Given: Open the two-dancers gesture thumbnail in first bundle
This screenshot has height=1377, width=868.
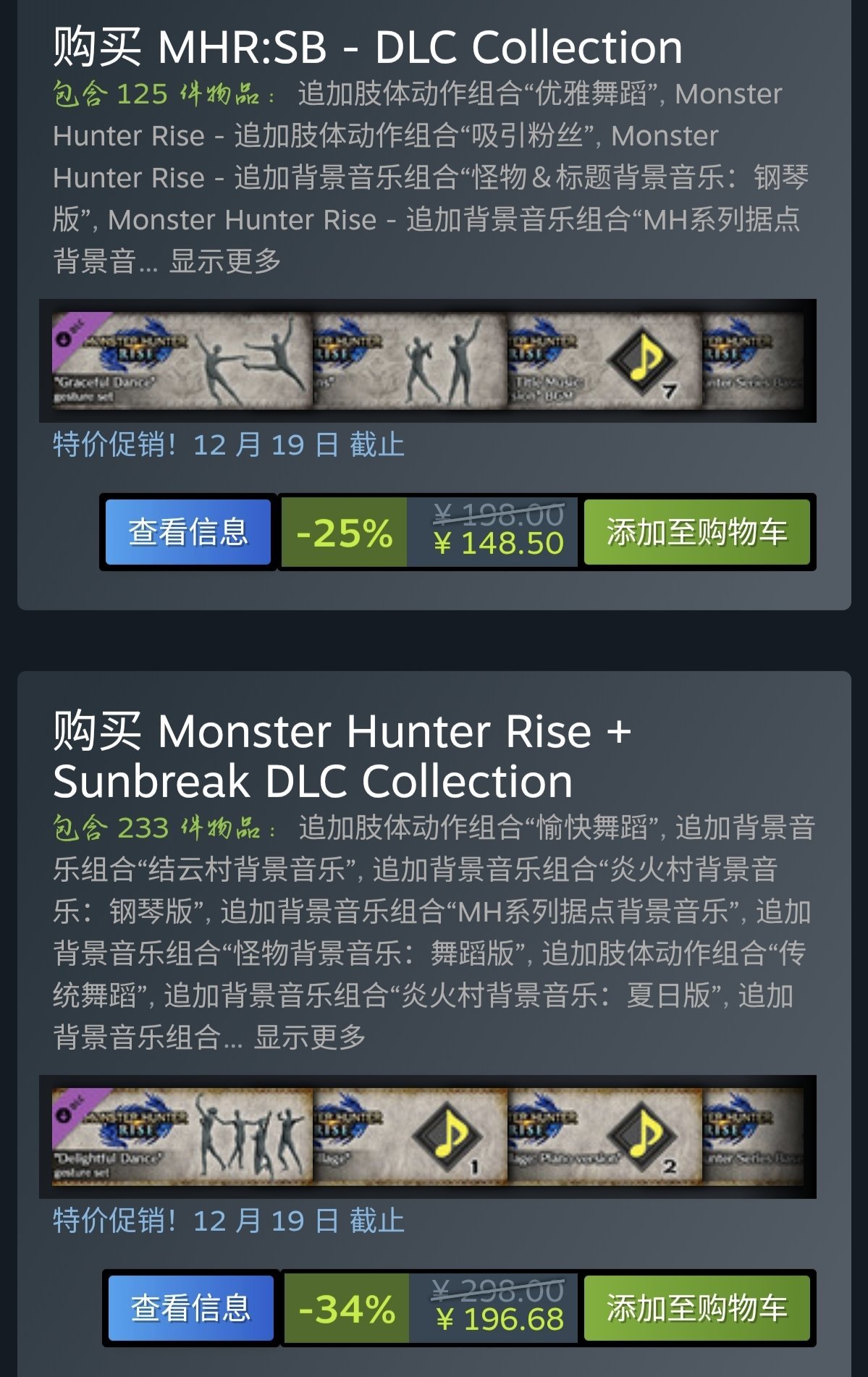Looking at the screenshot, I should [x=410, y=361].
